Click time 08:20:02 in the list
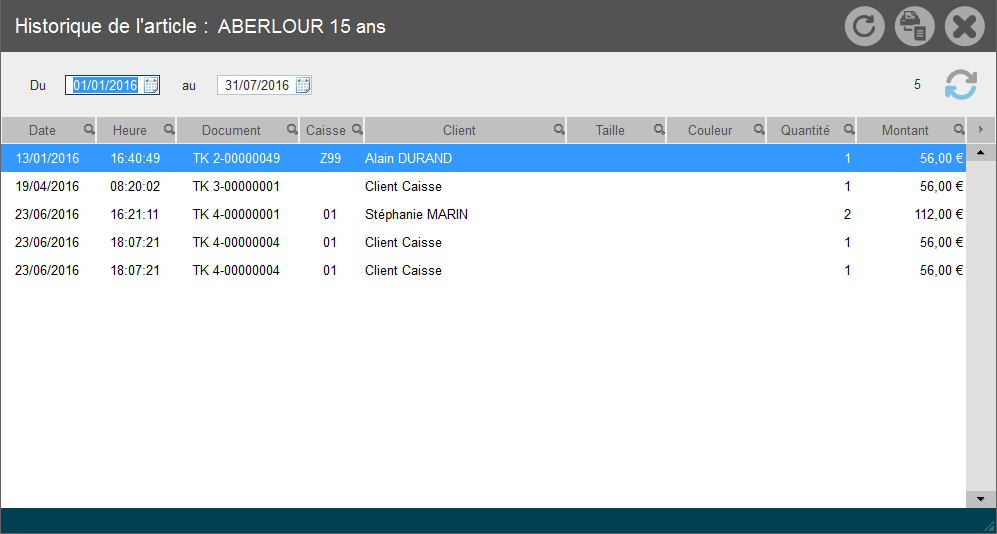Image resolution: width=997 pixels, height=534 pixels. coord(135,186)
